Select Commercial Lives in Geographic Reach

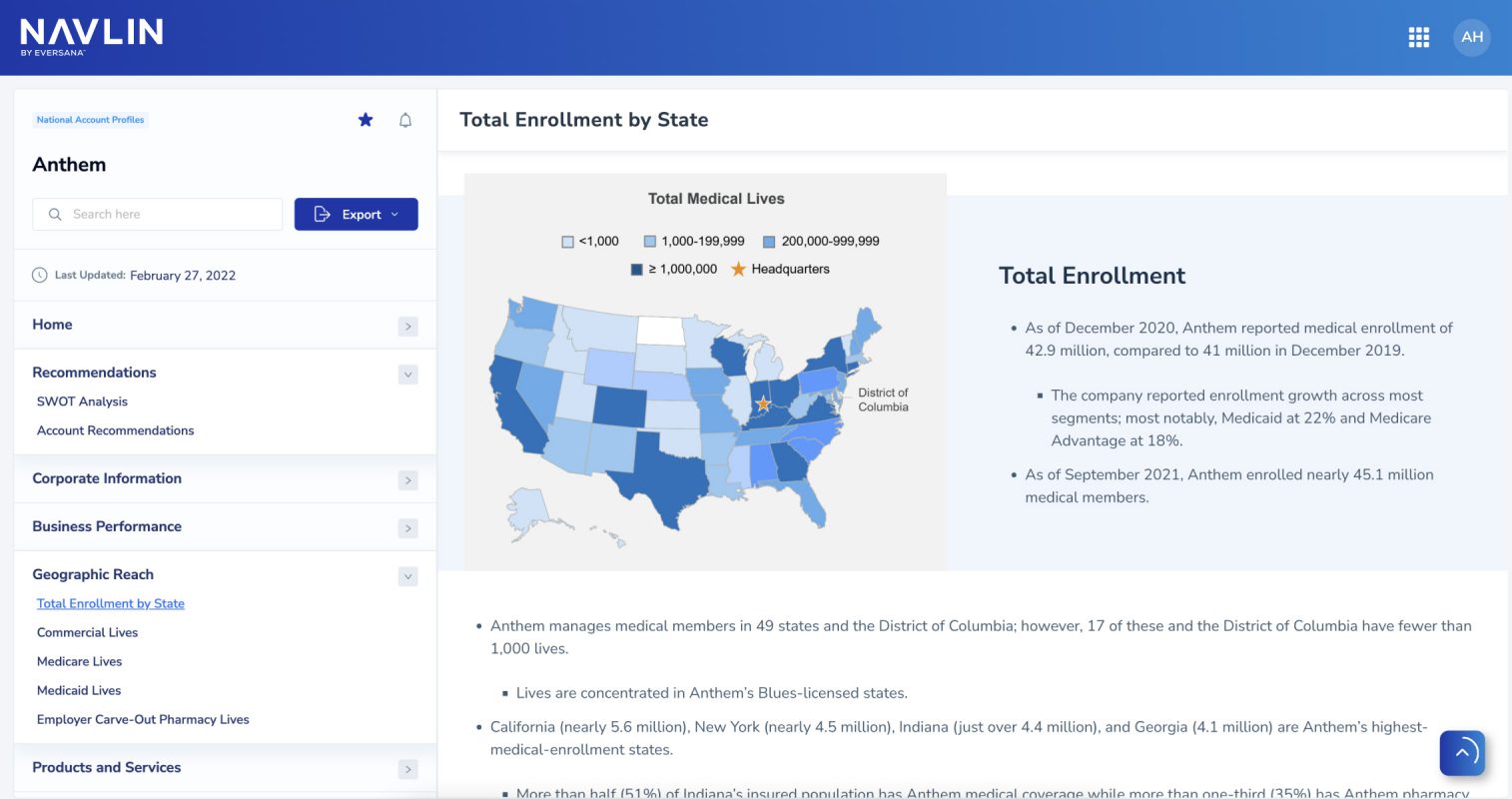click(x=87, y=632)
